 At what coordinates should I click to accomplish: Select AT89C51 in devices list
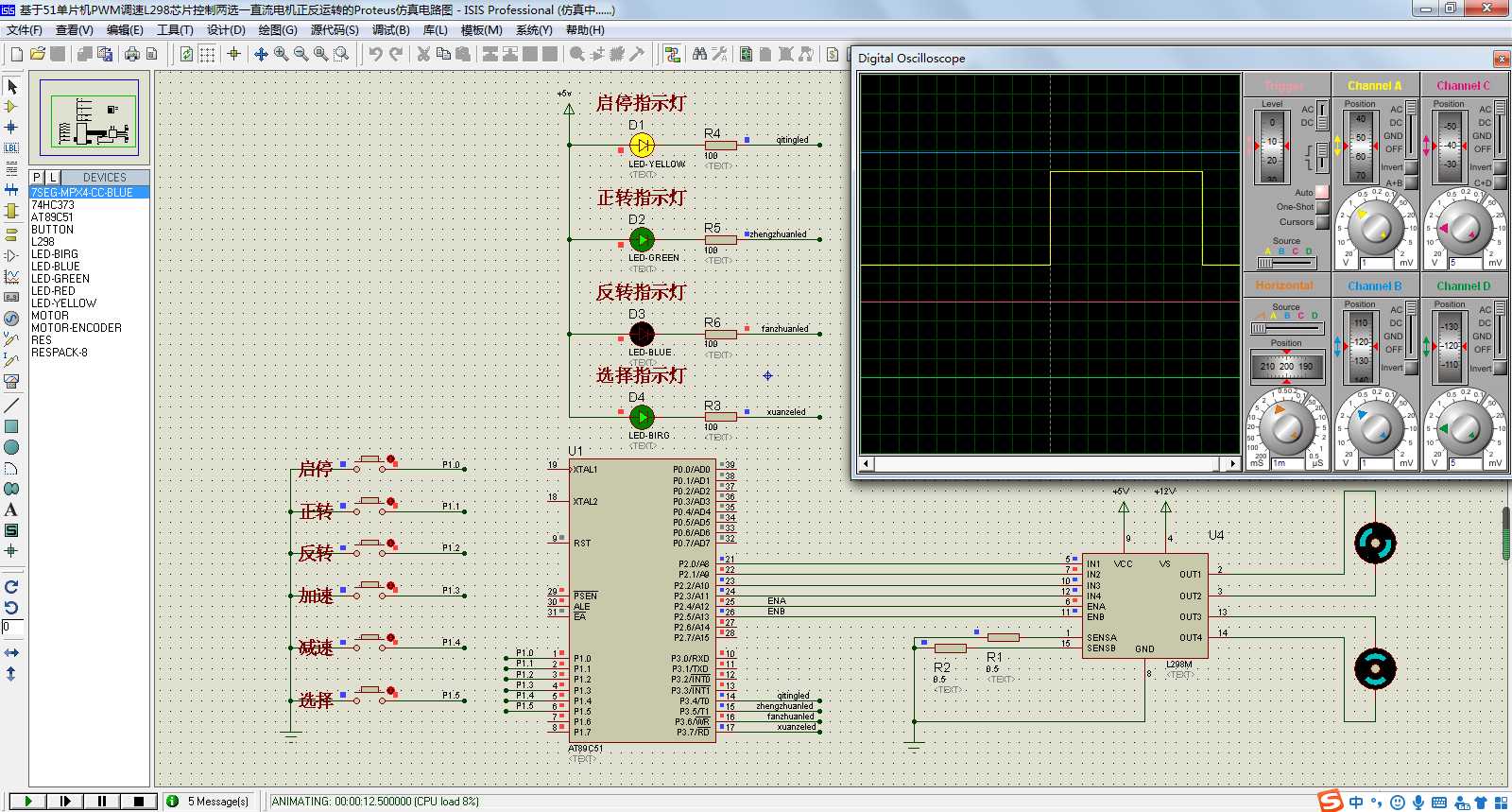coord(52,217)
